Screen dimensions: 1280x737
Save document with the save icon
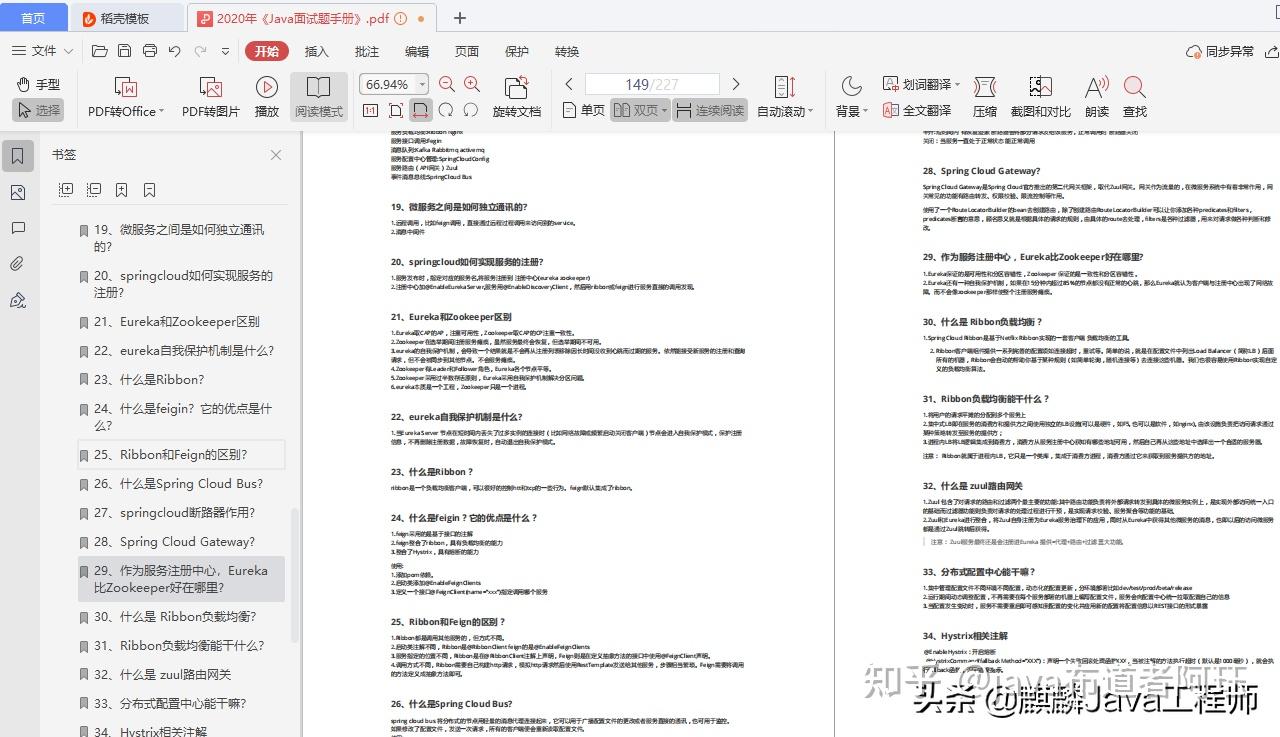click(x=124, y=51)
